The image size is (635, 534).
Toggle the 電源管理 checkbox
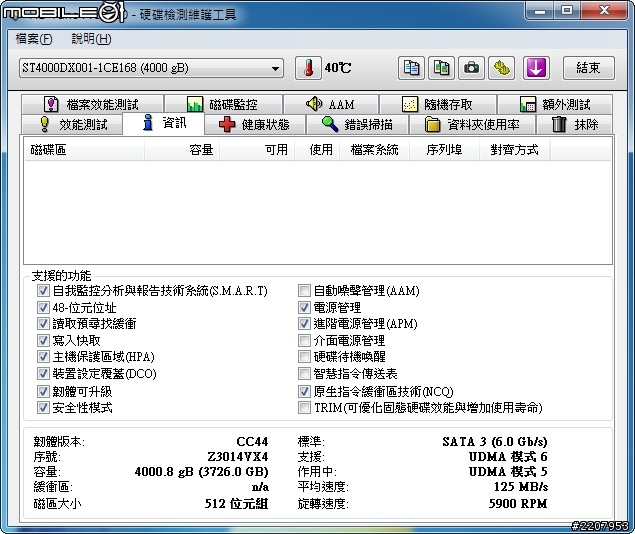(304, 307)
